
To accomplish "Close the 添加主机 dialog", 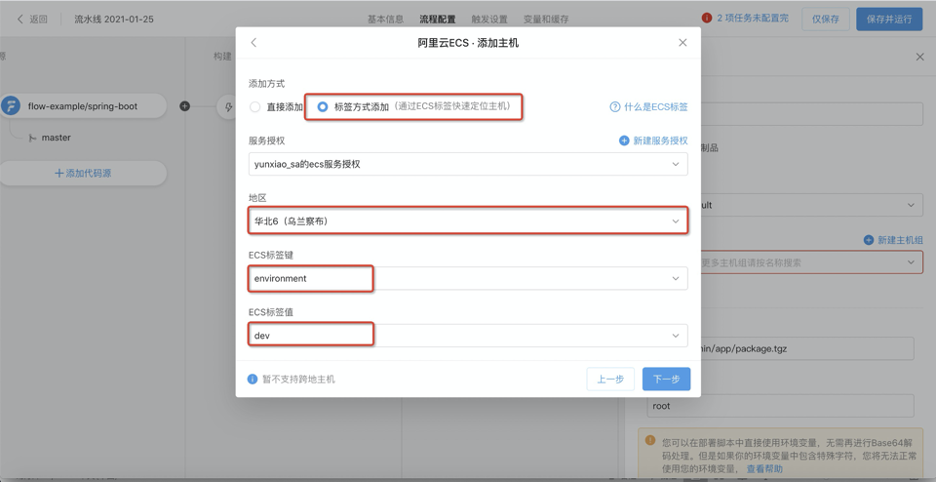I will (x=682, y=42).
